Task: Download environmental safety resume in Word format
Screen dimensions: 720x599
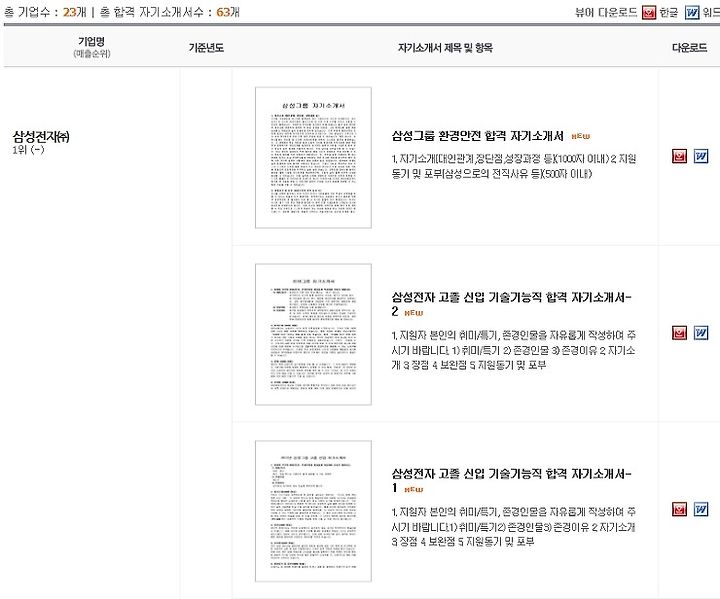Action: tap(701, 156)
